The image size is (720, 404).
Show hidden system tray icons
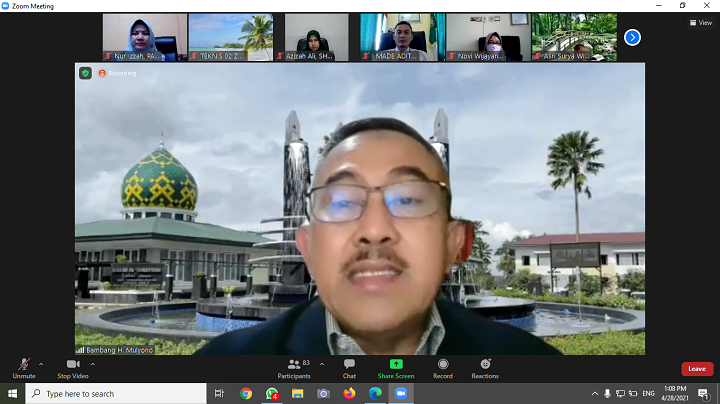(x=594, y=394)
